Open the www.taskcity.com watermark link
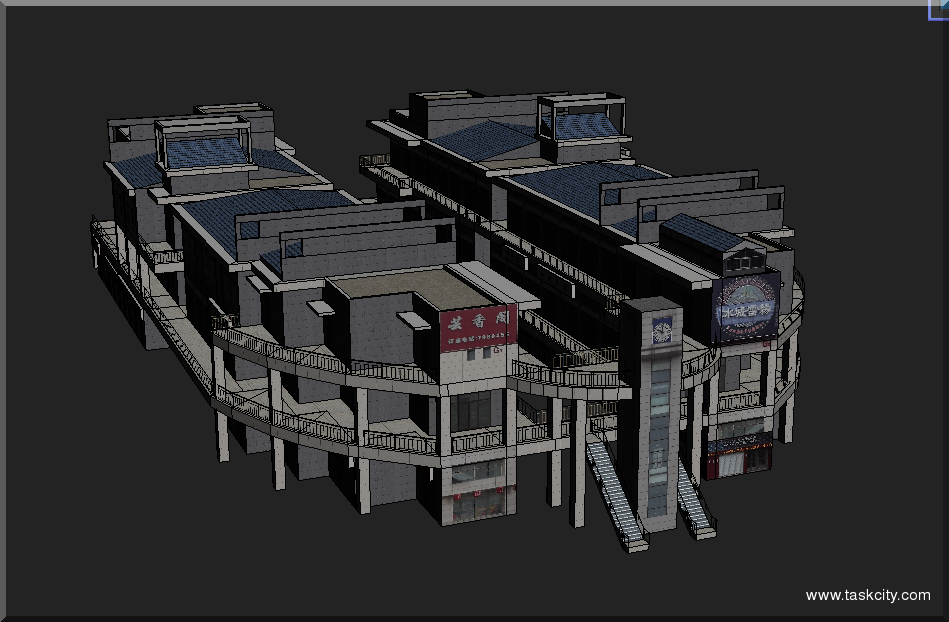The height and width of the screenshot is (622, 949). point(867,595)
